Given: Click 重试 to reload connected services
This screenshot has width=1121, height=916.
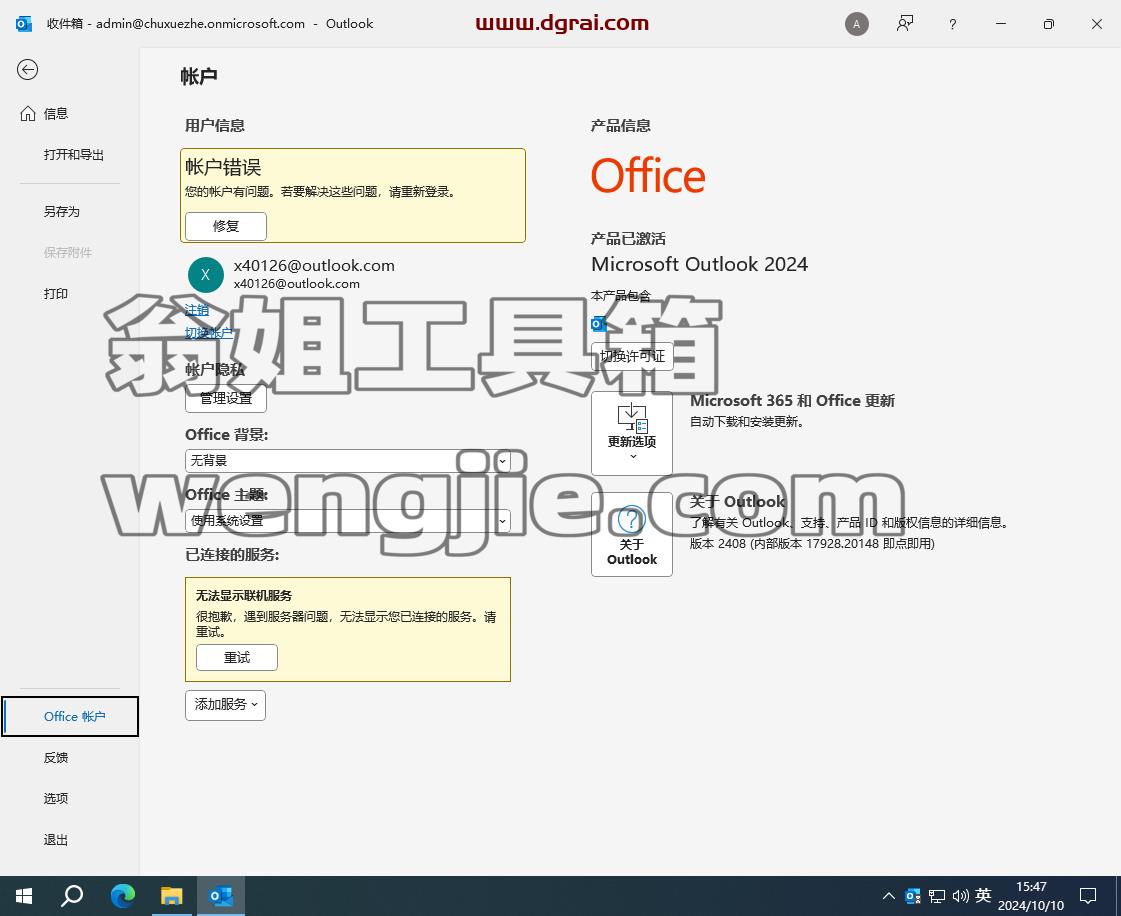Looking at the screenshot, I should [x=237, y=657].
